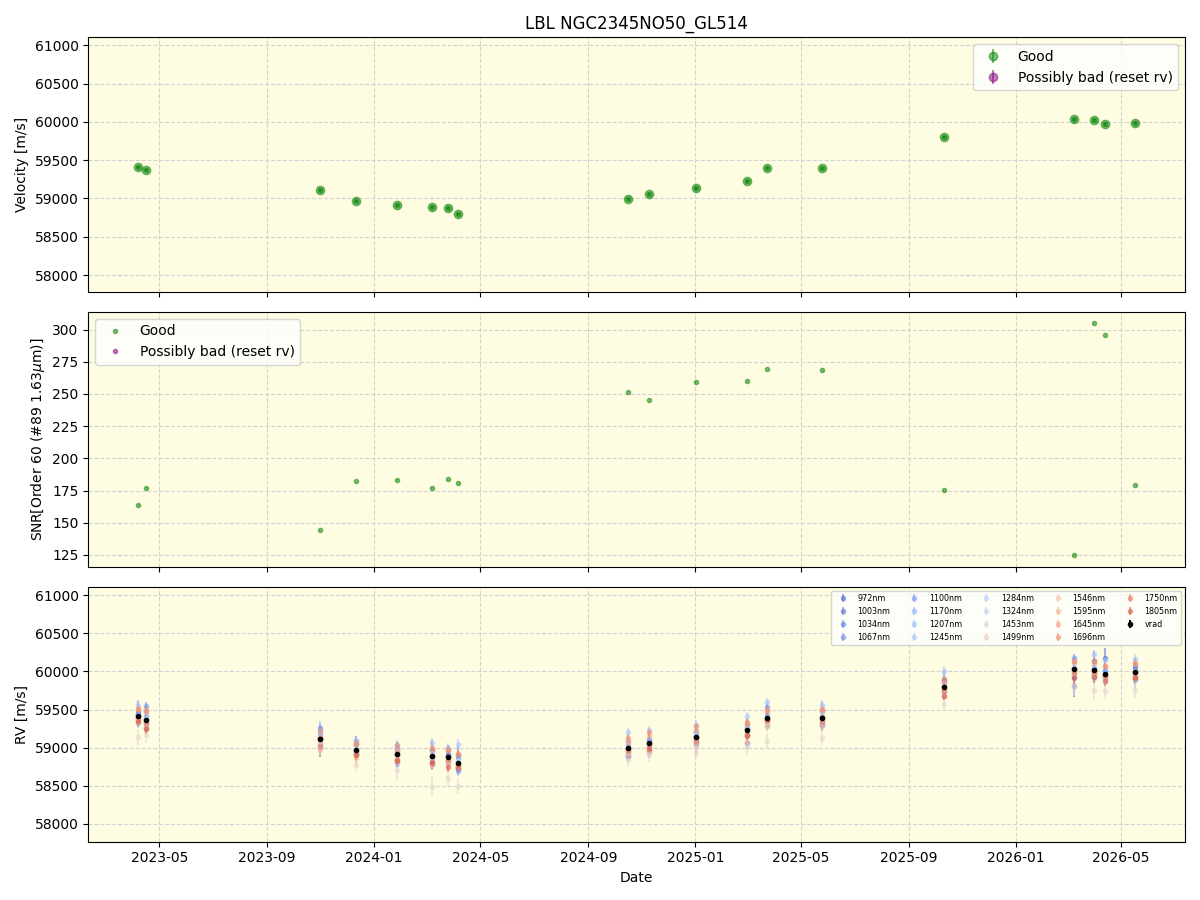
Task: Click the 1100nm legend entry
Action: pyautogui.click(x=945, y=598)
